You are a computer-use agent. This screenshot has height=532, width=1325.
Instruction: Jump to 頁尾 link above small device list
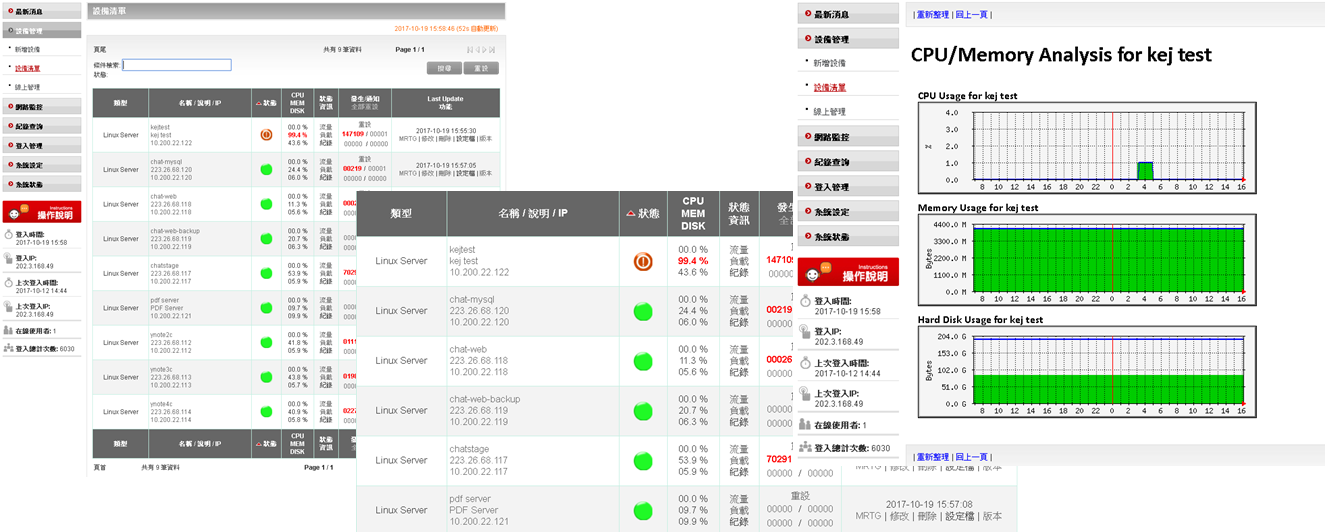point(99,49)
